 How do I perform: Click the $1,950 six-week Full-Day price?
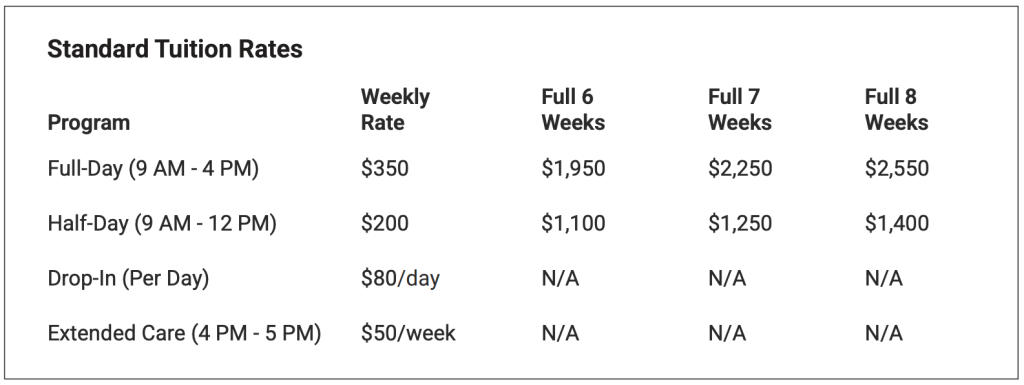[x=573, y=169]
